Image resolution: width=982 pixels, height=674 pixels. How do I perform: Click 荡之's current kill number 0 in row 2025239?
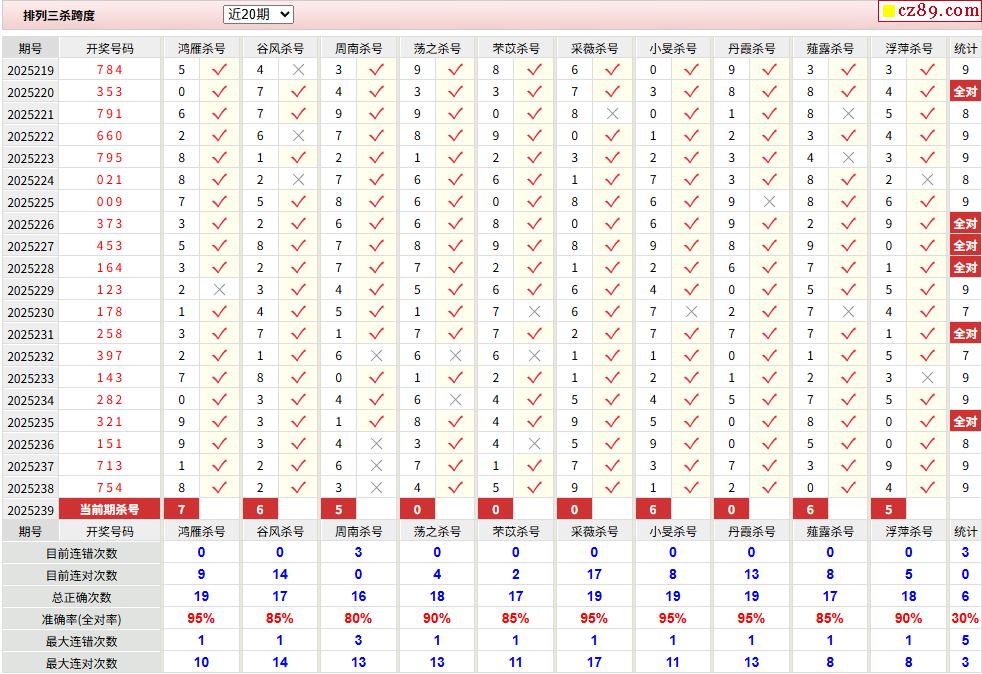pos(417,509)
